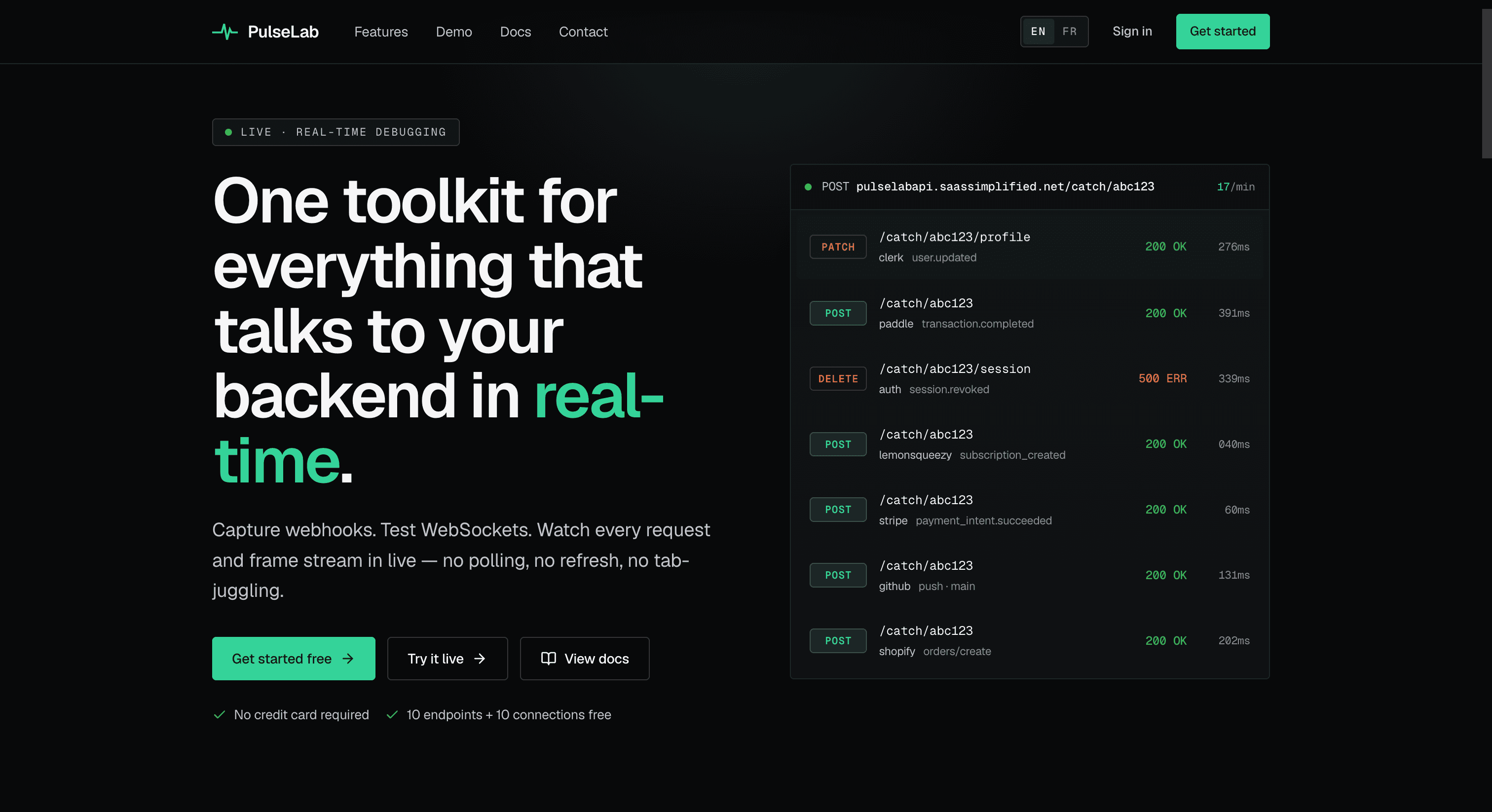Open the Docs nav item
The image size is (1492, 812).
tap(515, 32)
